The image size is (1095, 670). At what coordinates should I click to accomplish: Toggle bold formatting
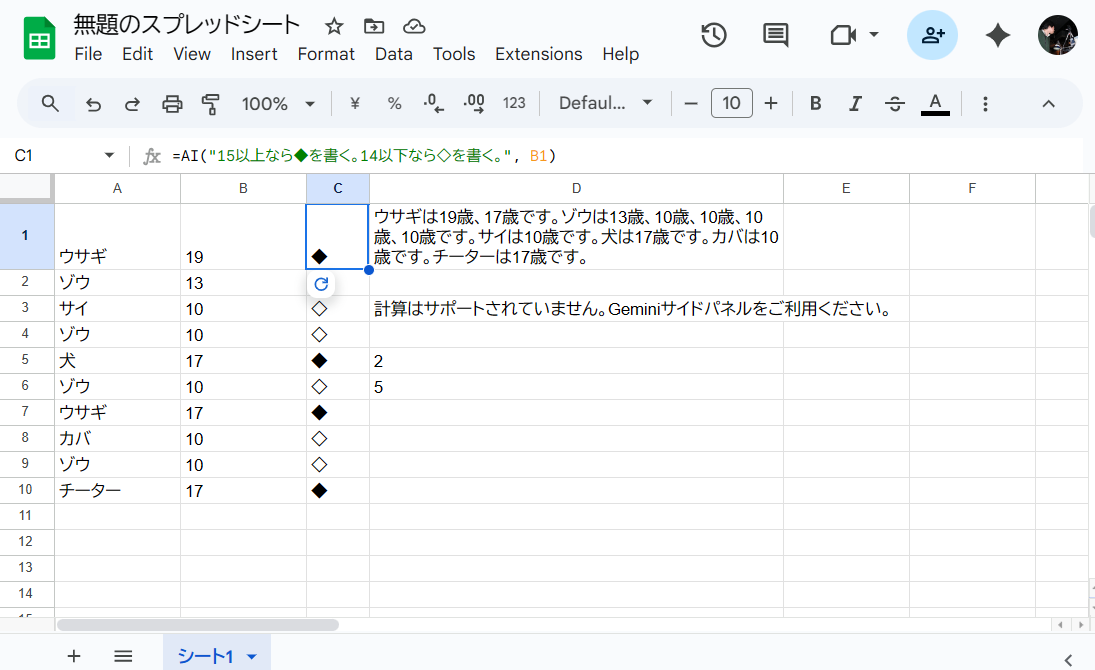coord(816,103)
